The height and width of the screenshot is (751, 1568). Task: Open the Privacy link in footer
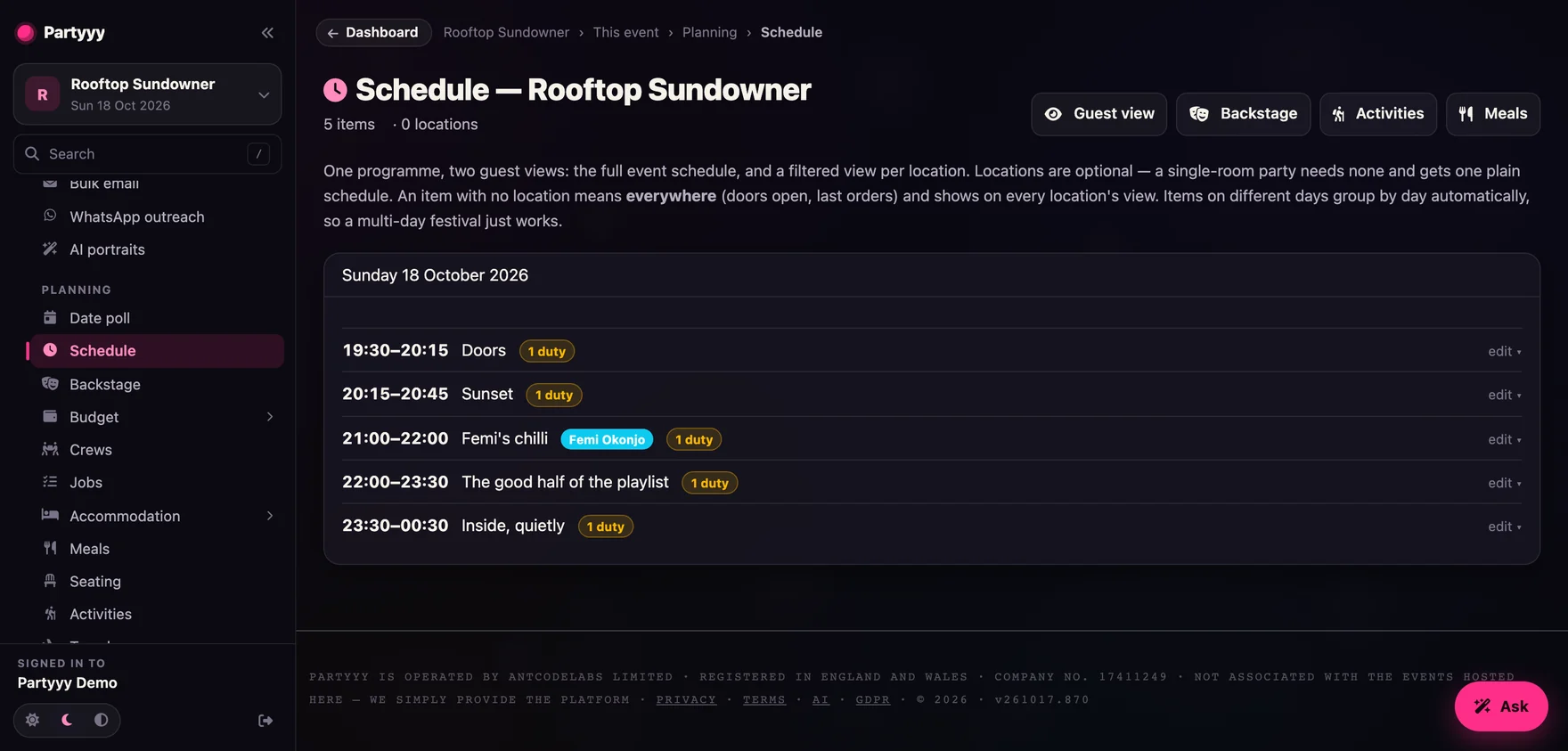pos(686,700)
